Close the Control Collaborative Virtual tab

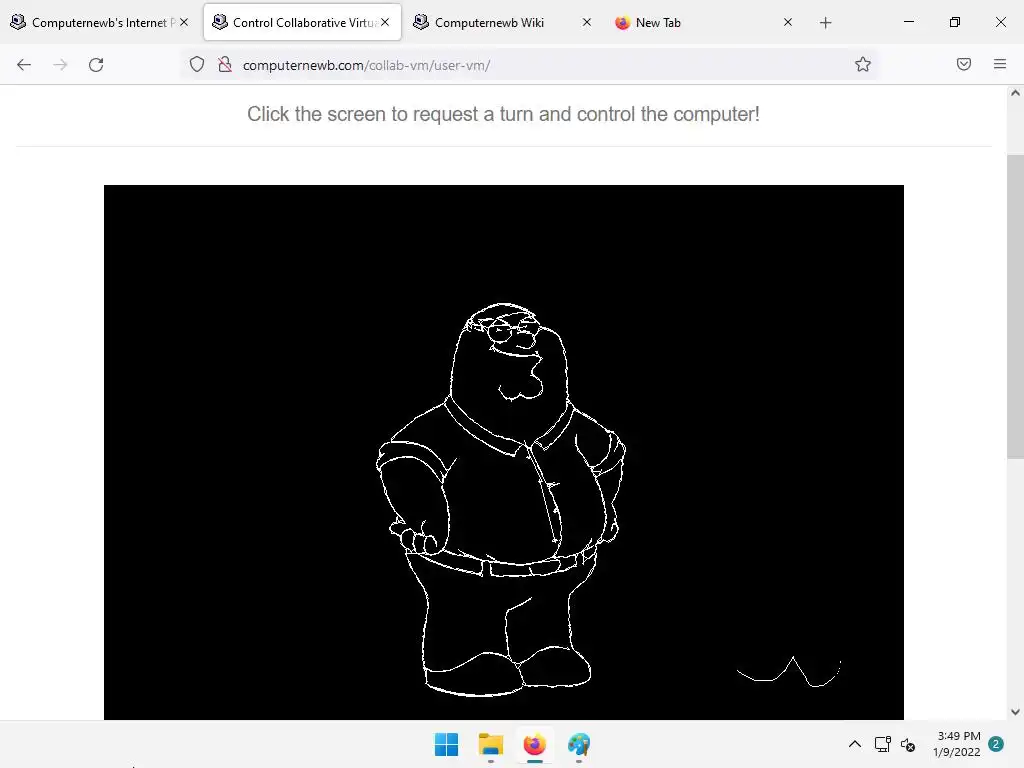[385, 22]
